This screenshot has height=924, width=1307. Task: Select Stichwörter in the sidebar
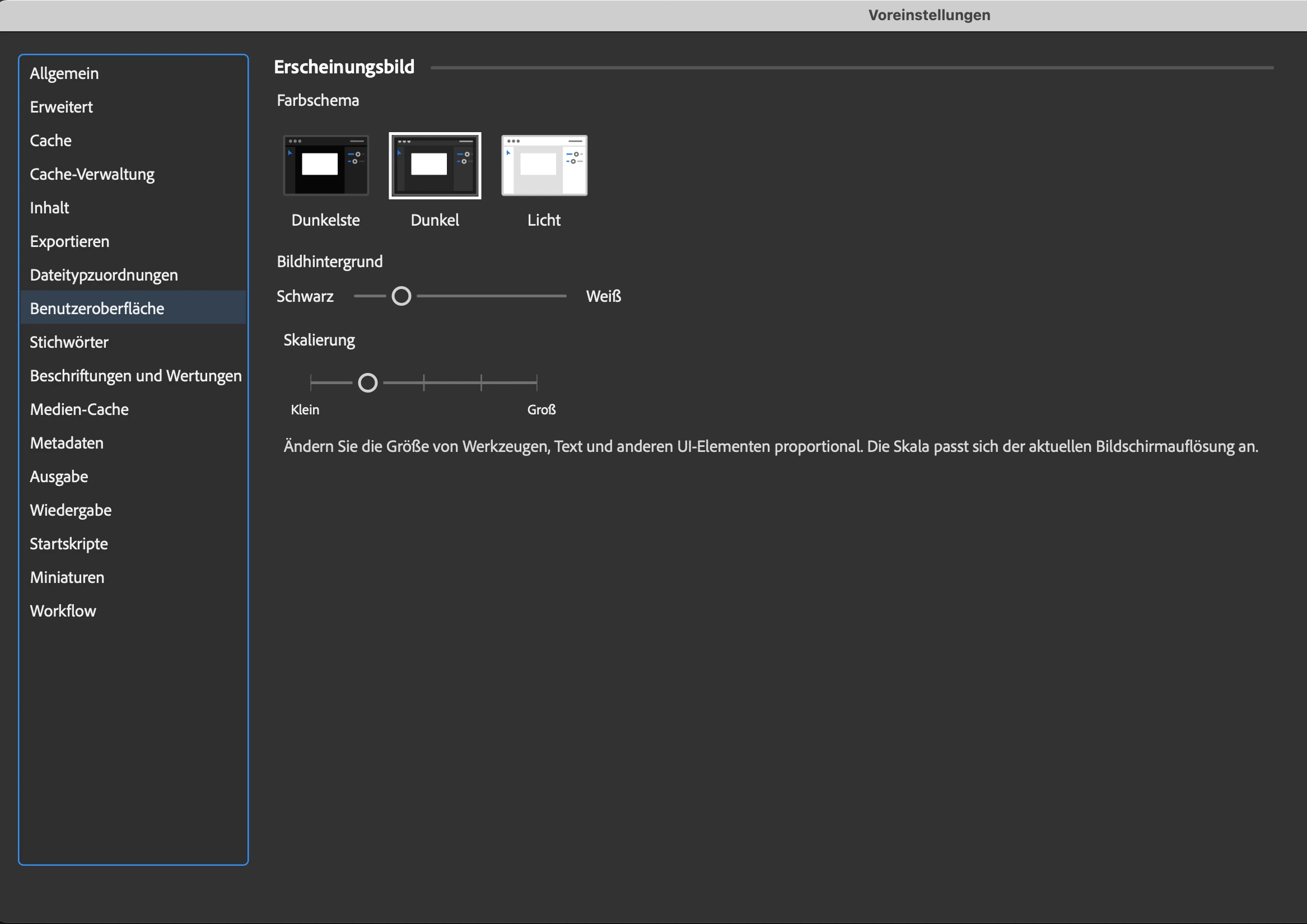69,342
